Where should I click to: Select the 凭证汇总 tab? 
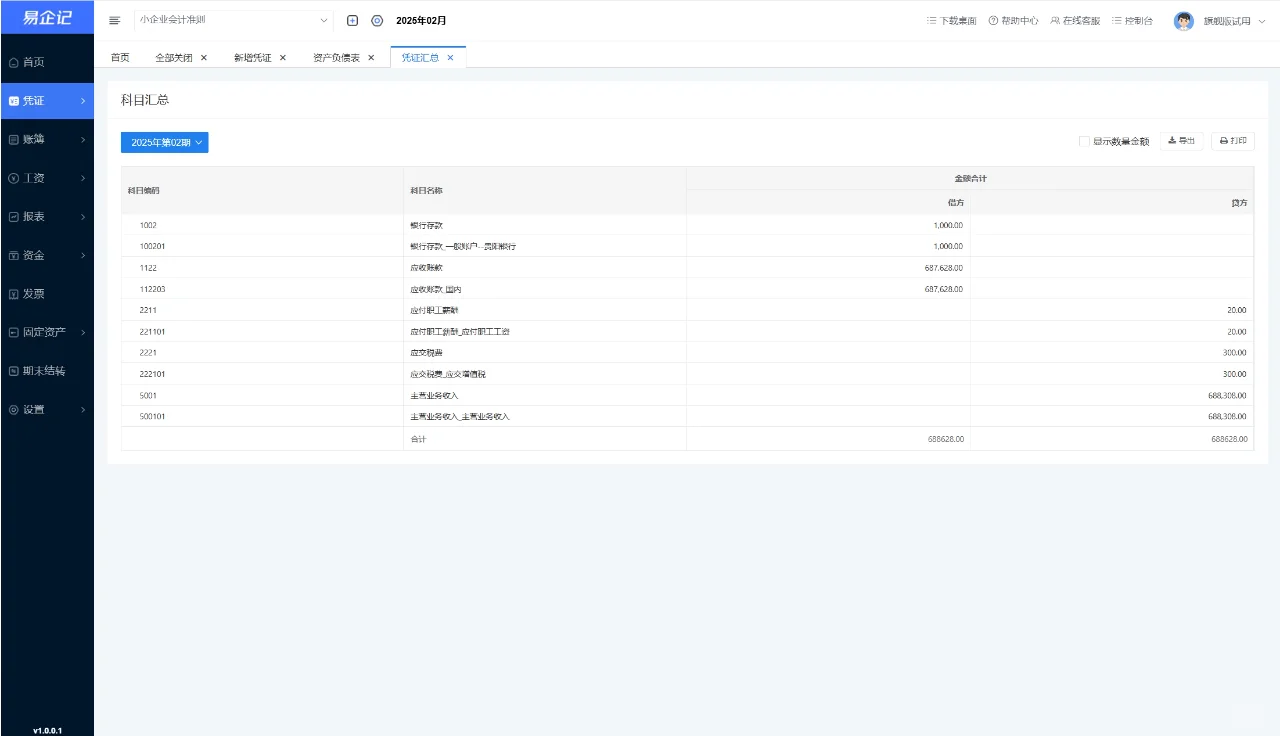point(420,58)
